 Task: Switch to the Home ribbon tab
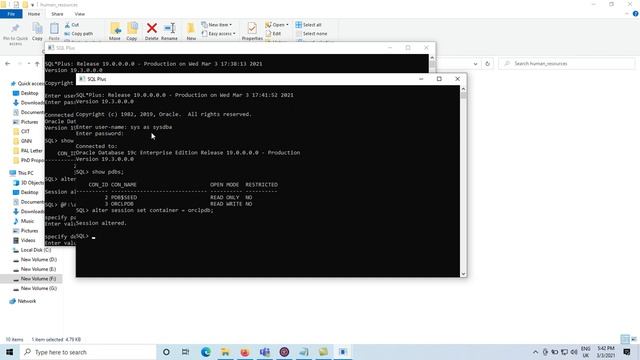click(34, 14)
